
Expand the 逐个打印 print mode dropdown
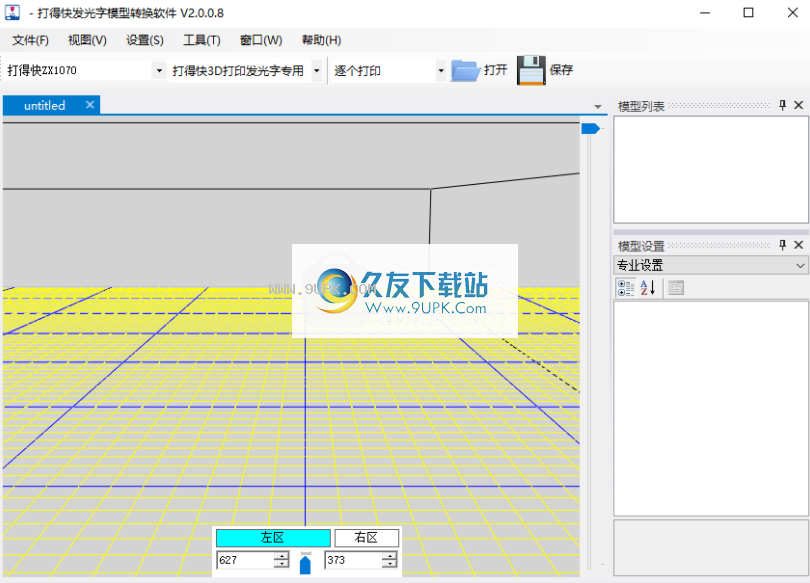tap(441, 70)
